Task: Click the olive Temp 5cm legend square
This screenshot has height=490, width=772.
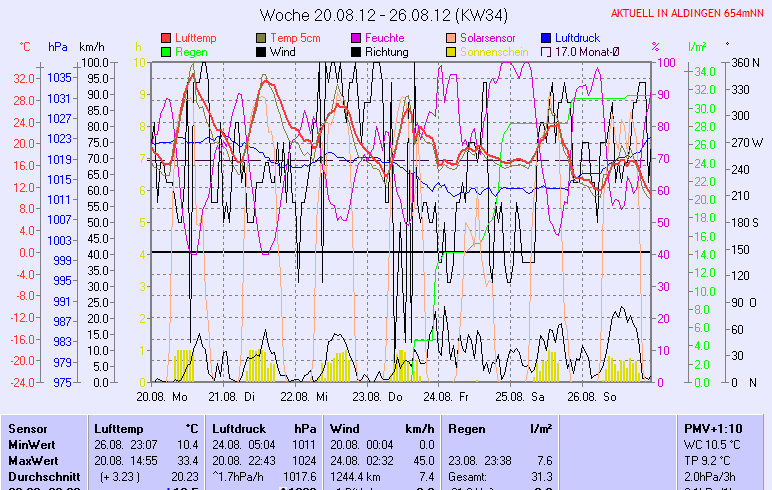Action: 261,38
